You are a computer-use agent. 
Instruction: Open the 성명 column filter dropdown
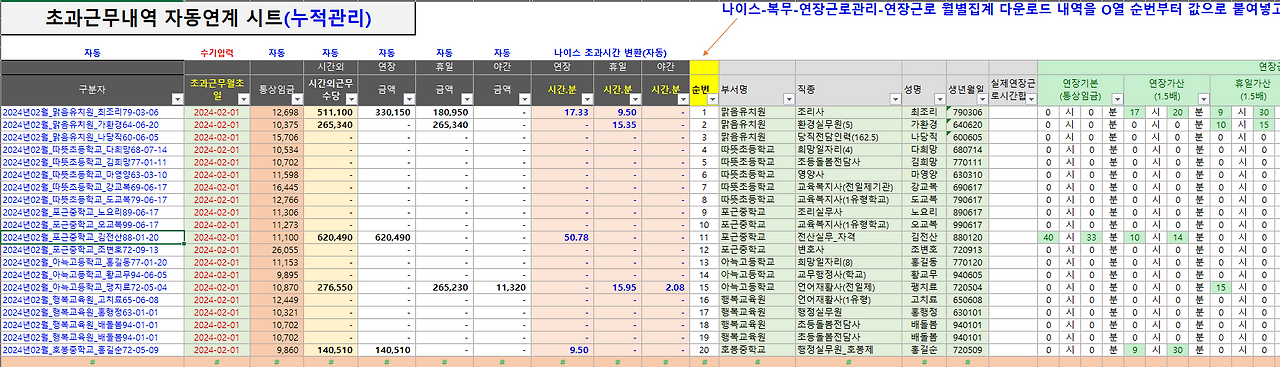(939, 99)
